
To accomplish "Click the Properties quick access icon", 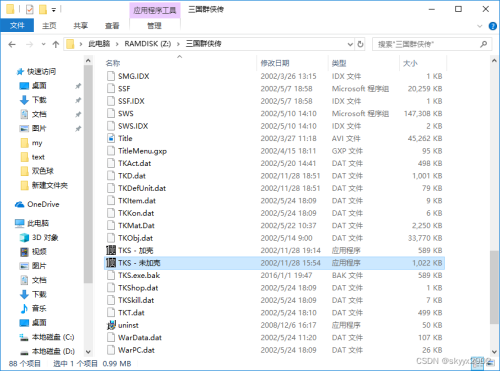I will (30, 10).
